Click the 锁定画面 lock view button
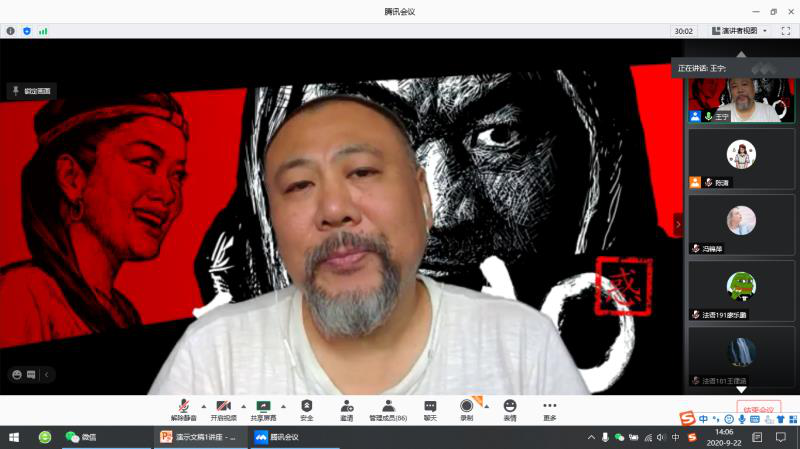This screenshot has height=449, width=800. [31, 91]
